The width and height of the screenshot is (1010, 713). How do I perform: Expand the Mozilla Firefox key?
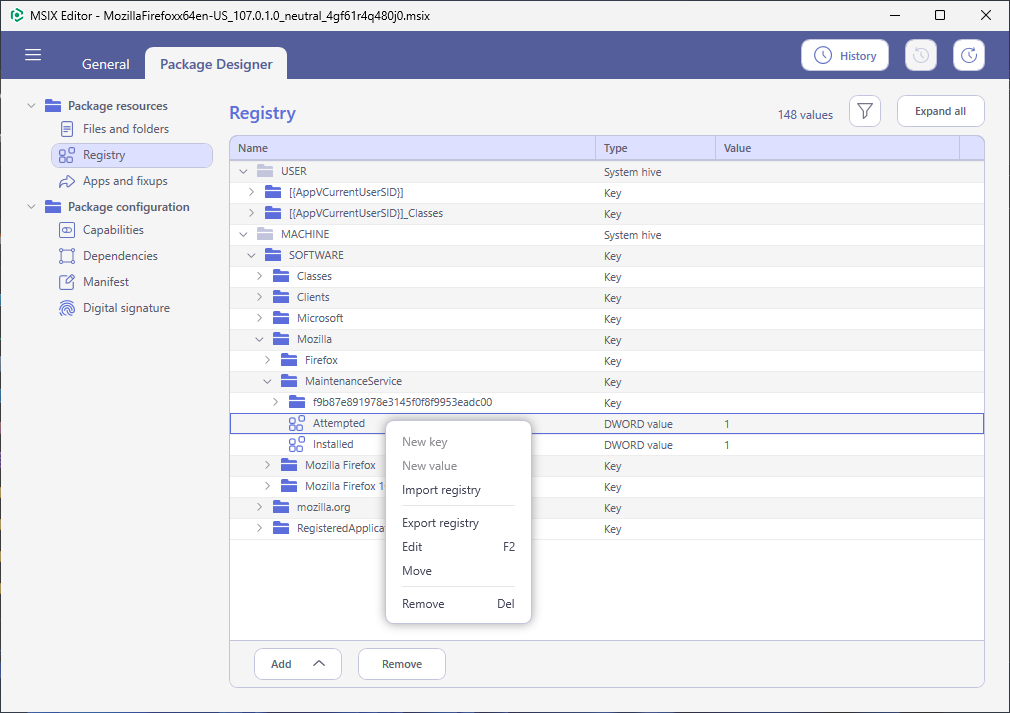click(x=267, y=465)
